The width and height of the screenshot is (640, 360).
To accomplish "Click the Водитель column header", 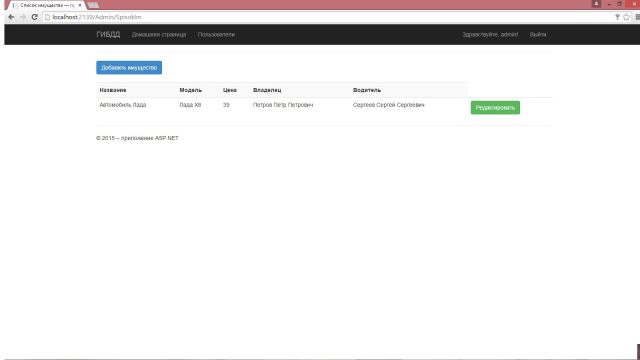I will (x=367, y=90).
